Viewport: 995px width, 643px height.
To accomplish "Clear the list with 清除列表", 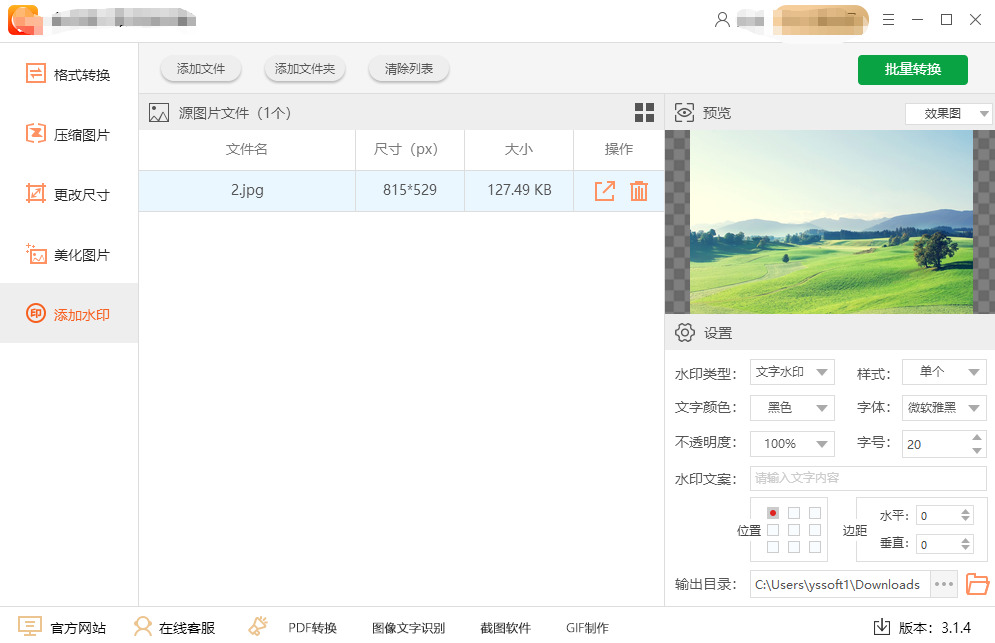I will [x=409, y=69].
